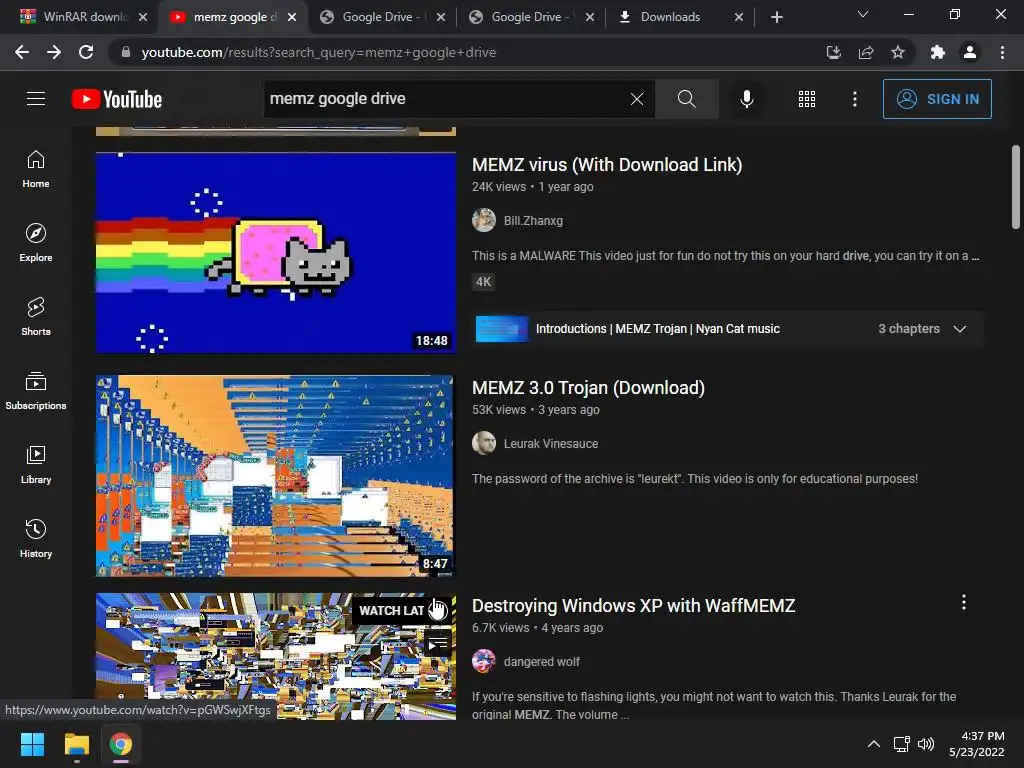Visit Leurak Vinesauce channel name
The image size is (1024, 768).
tap(551, 443)
